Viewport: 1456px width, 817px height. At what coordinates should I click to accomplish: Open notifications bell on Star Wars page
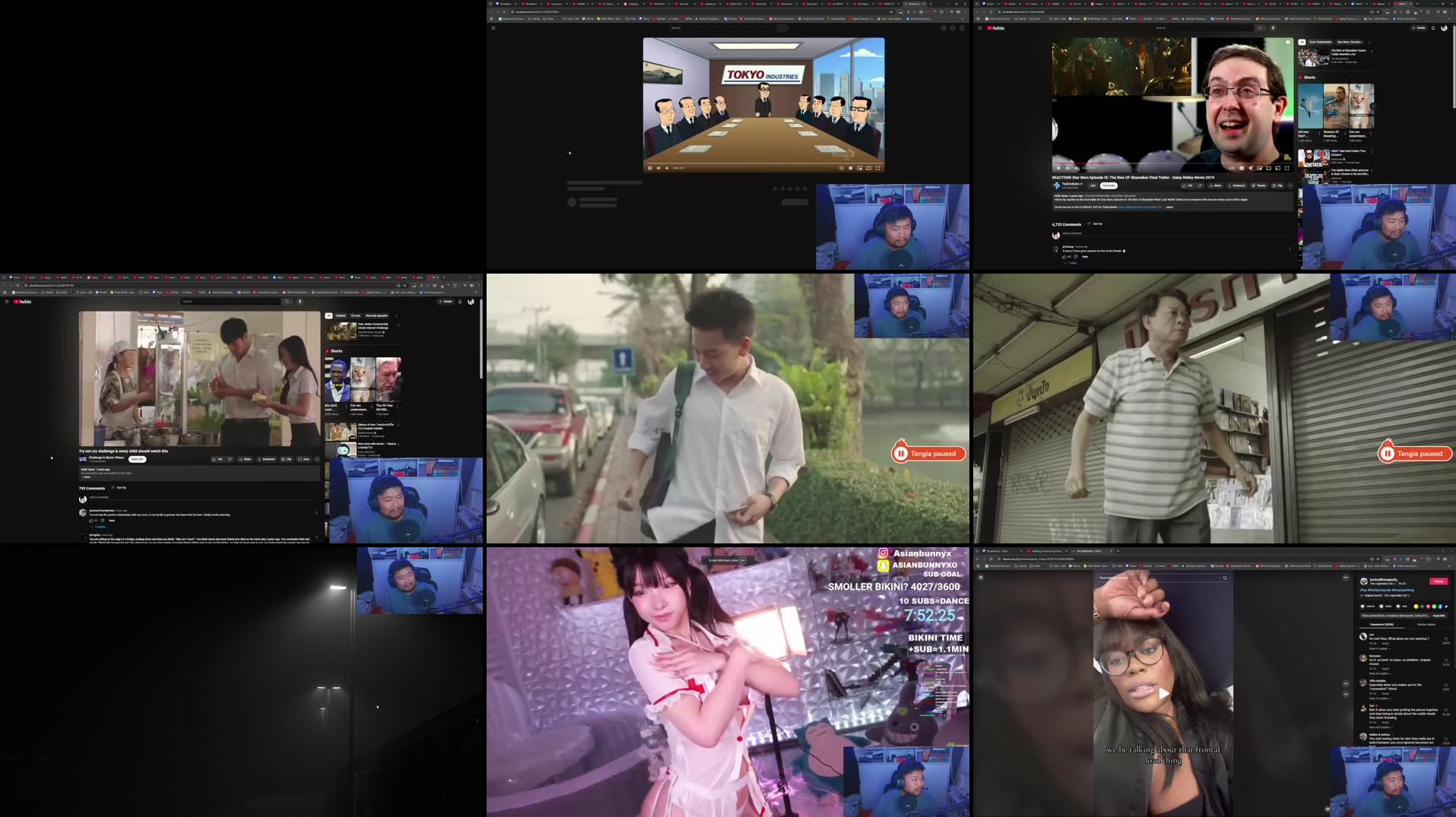point(1433,27)
